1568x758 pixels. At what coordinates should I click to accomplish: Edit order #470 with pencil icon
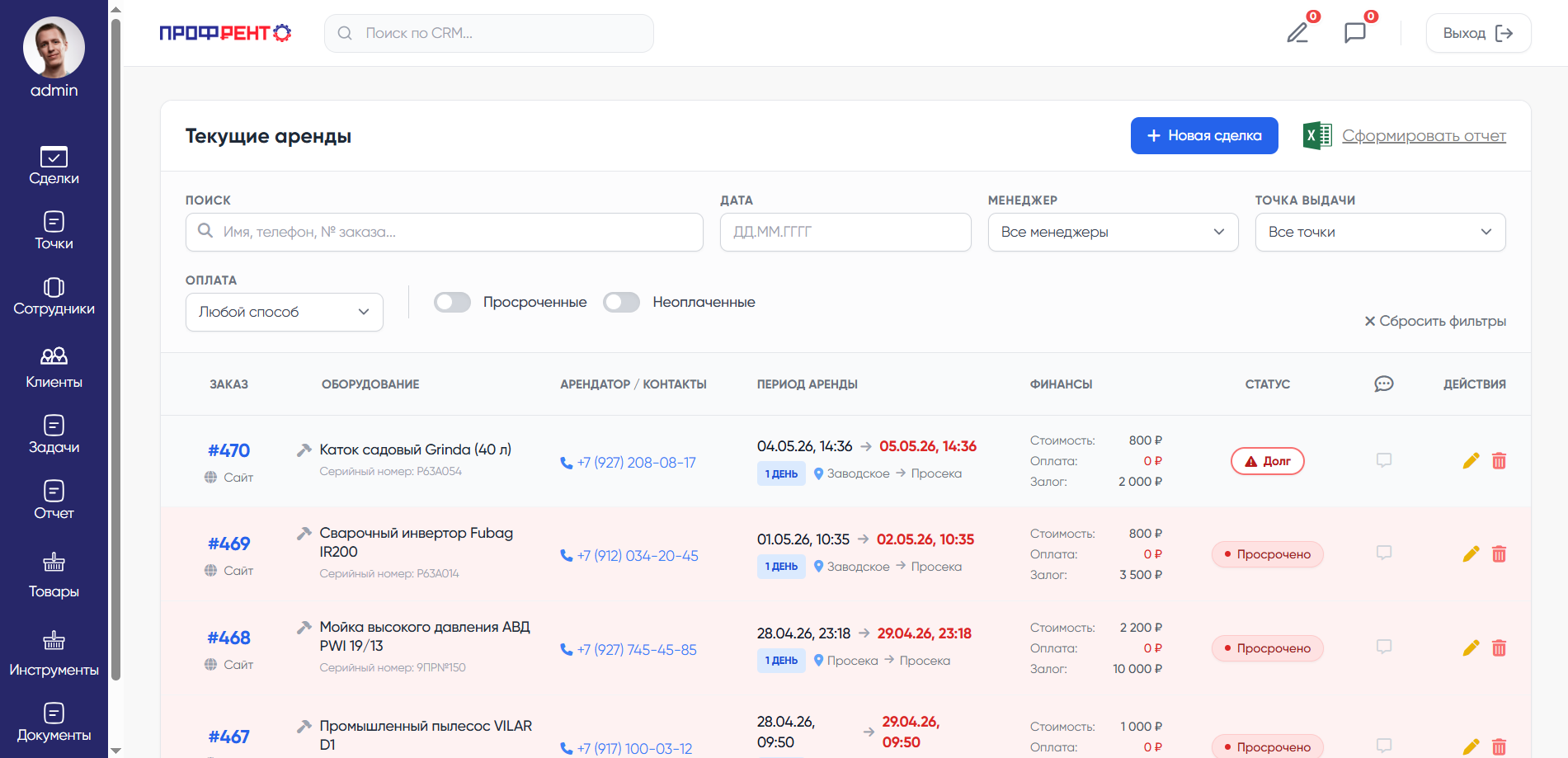coord(1471,461)
